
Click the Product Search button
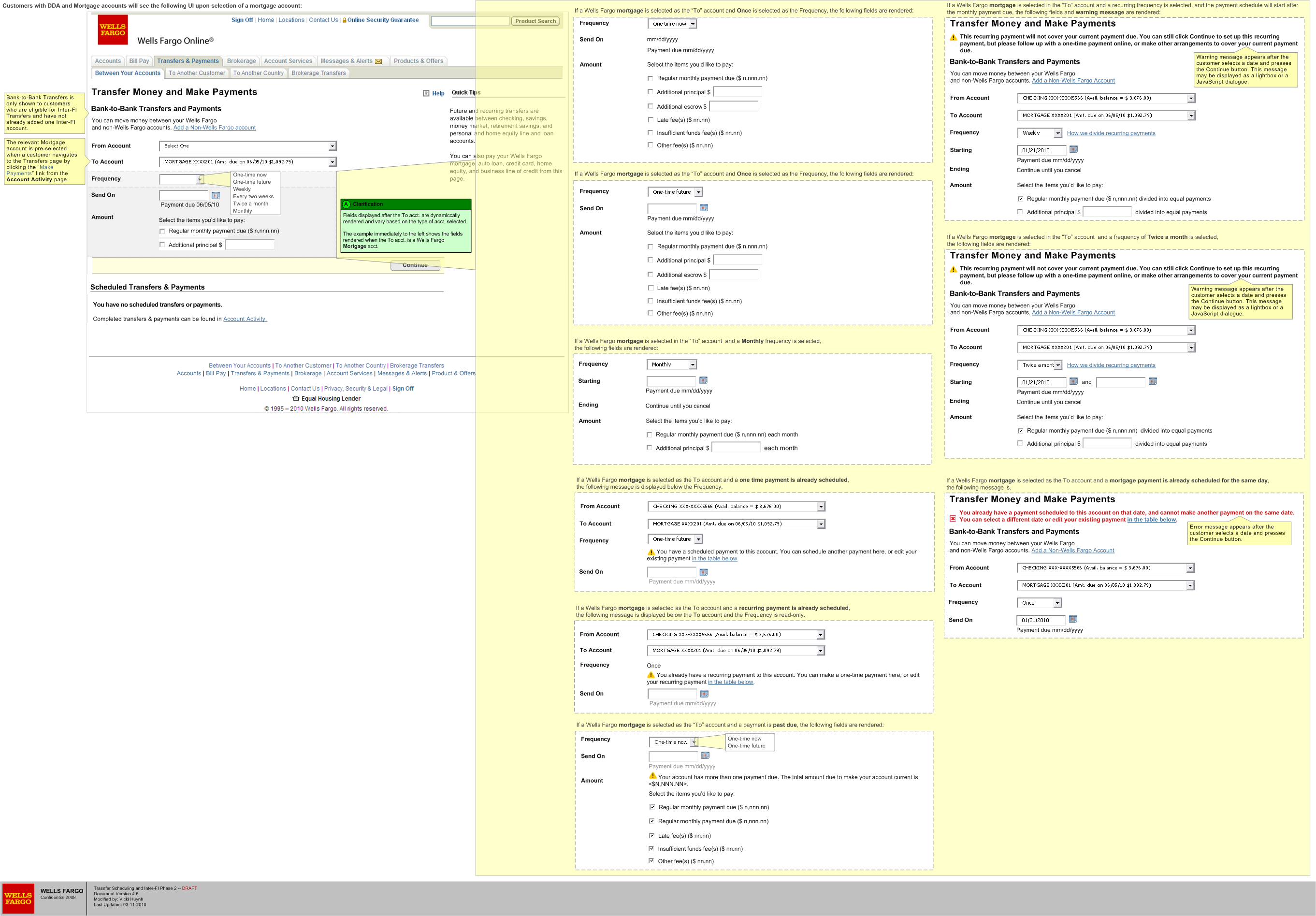[535, 21]
